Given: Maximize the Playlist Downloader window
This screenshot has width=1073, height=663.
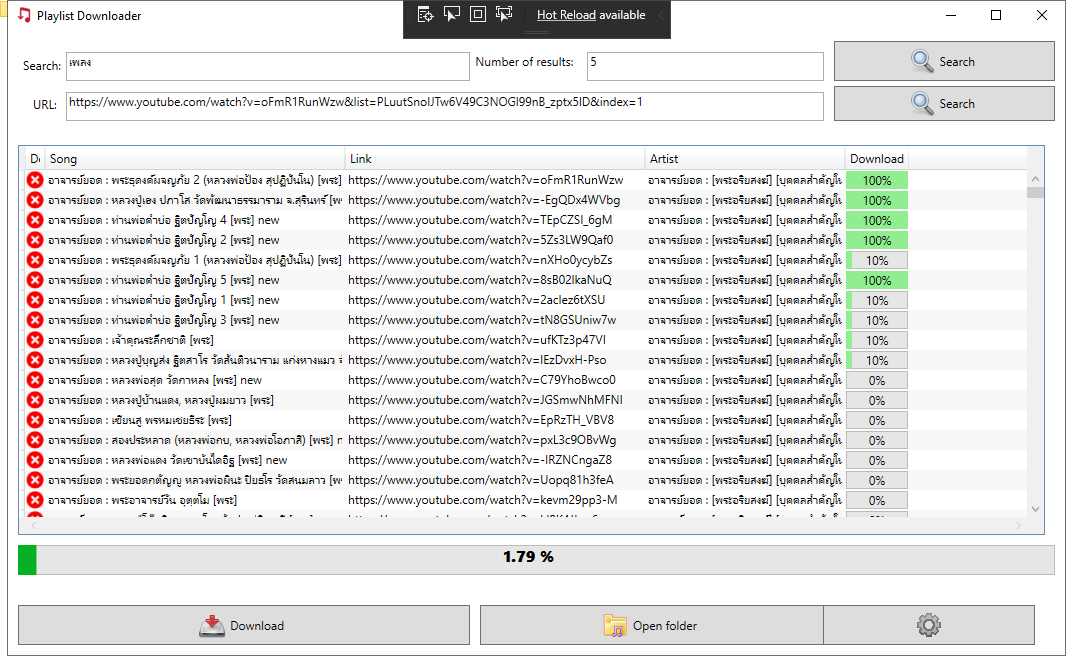Looking at the screenshot, I should click(x=996, y=15).
